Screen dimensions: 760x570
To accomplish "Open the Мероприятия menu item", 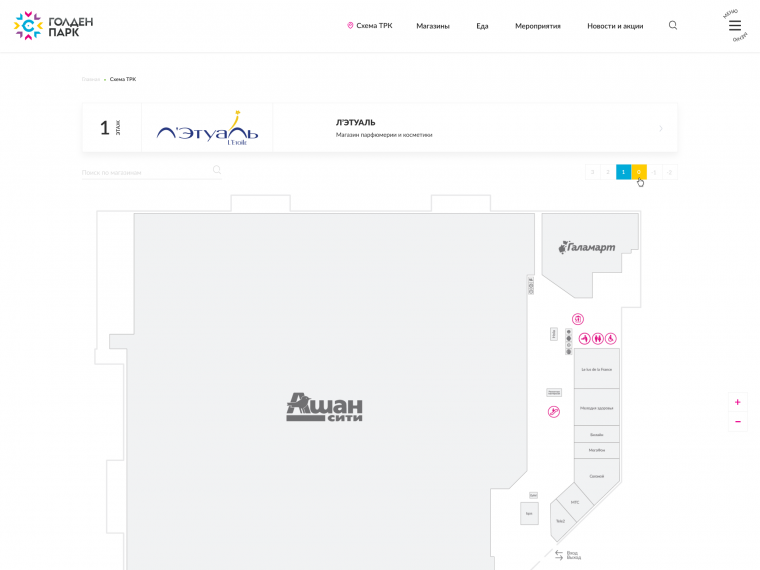I will point(538,26).
